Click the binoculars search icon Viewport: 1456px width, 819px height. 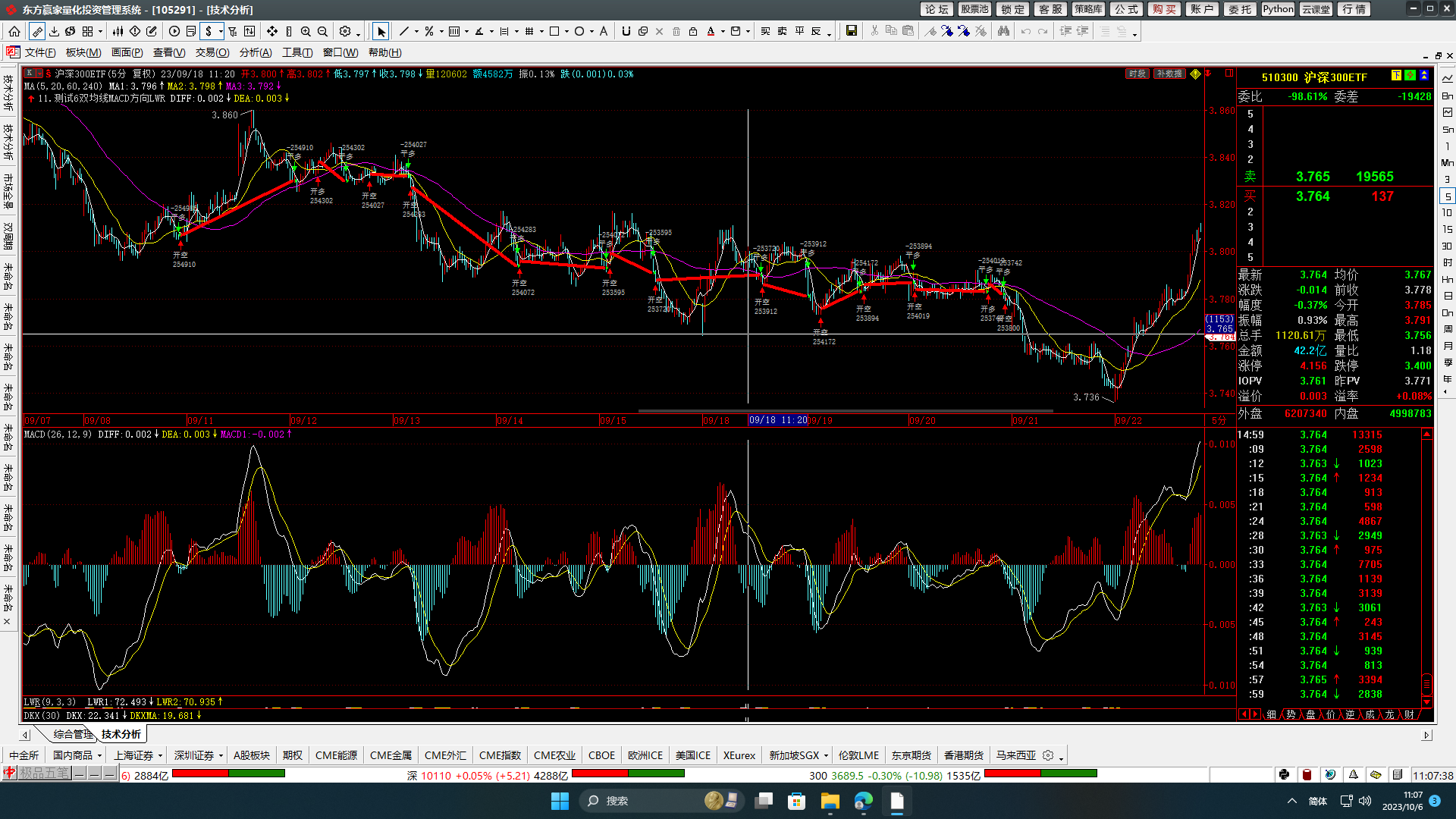pos(1003,31)
